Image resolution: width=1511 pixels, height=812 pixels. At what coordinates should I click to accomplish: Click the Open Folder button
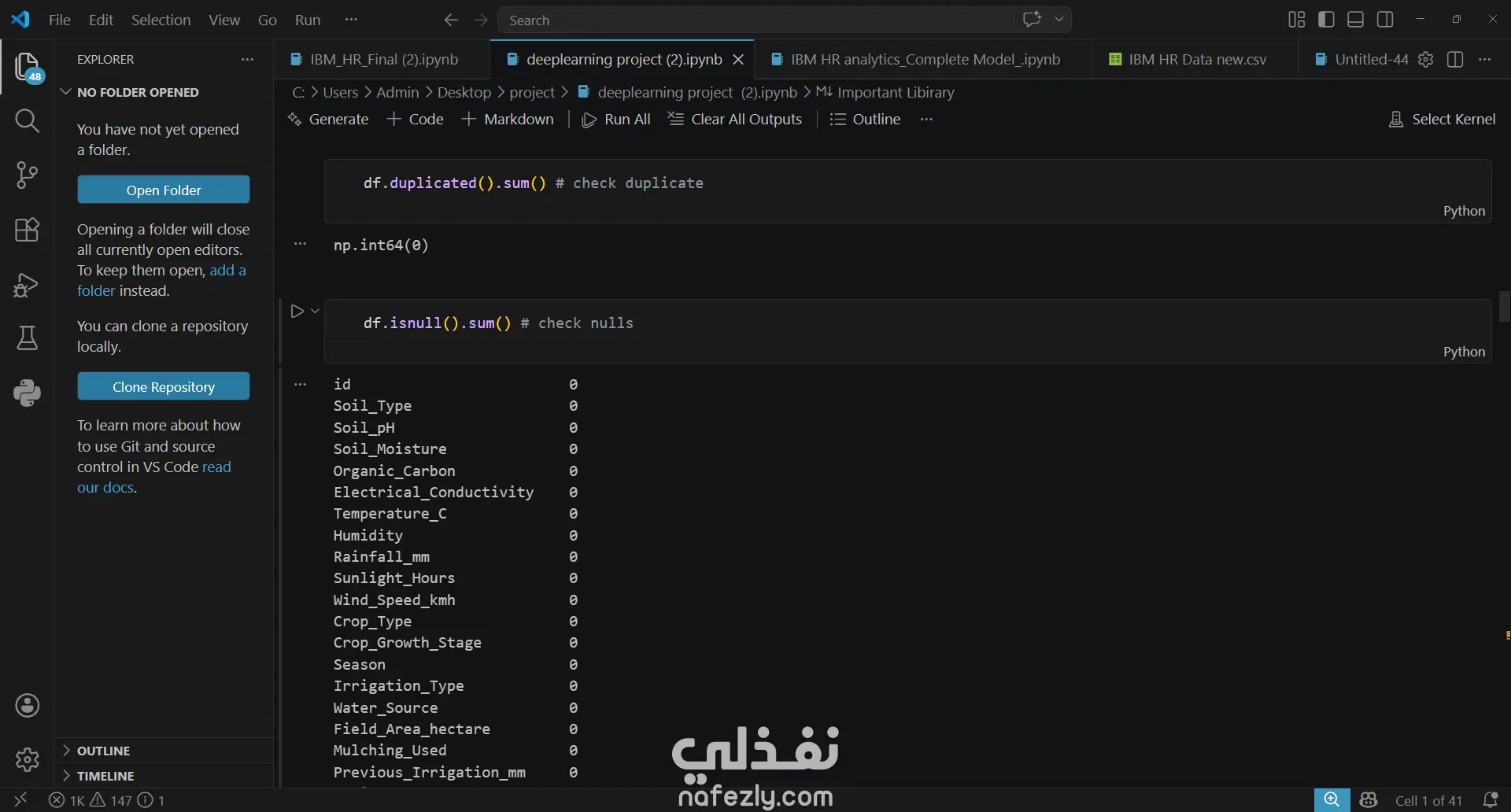point(164,190)
